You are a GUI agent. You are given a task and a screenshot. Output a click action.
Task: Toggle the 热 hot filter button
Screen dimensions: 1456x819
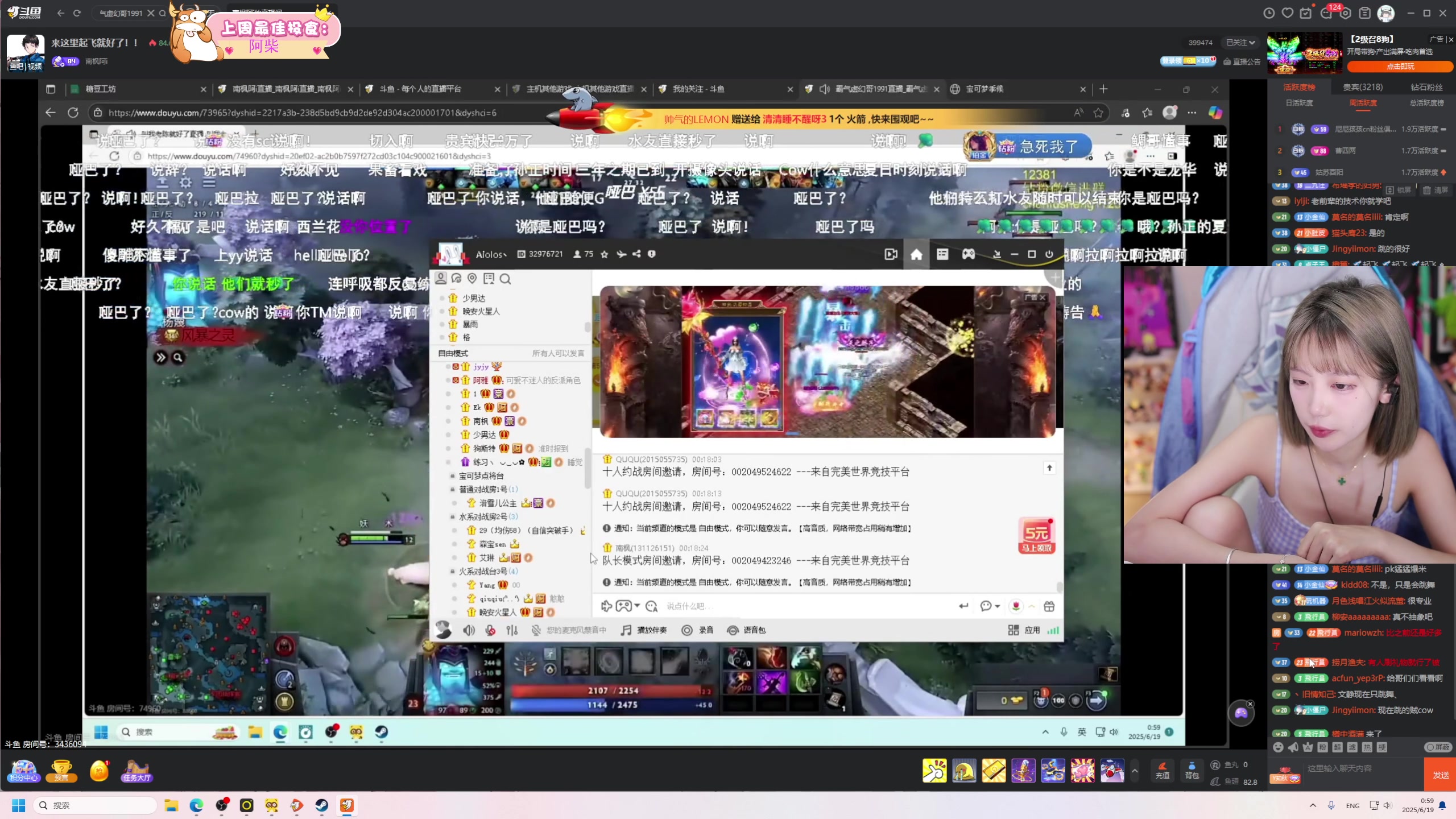1367,747
